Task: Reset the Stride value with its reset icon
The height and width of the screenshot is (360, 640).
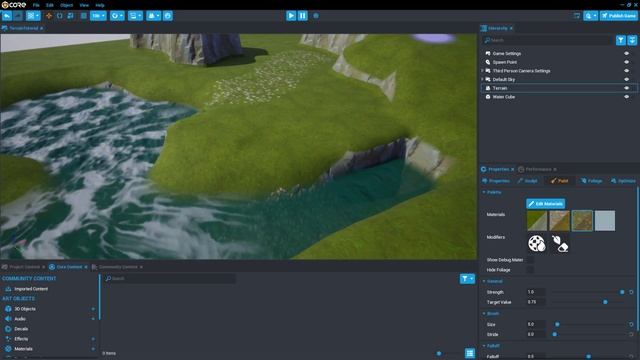Action: [631, 334]
